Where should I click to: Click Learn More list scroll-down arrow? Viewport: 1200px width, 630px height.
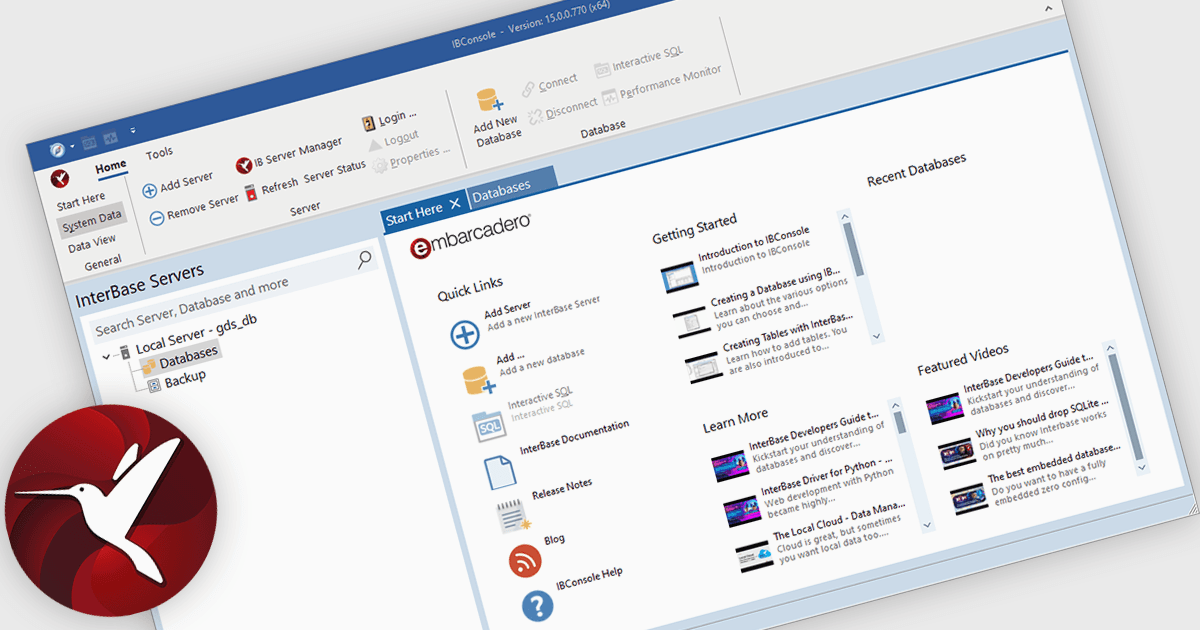(928, 524)
